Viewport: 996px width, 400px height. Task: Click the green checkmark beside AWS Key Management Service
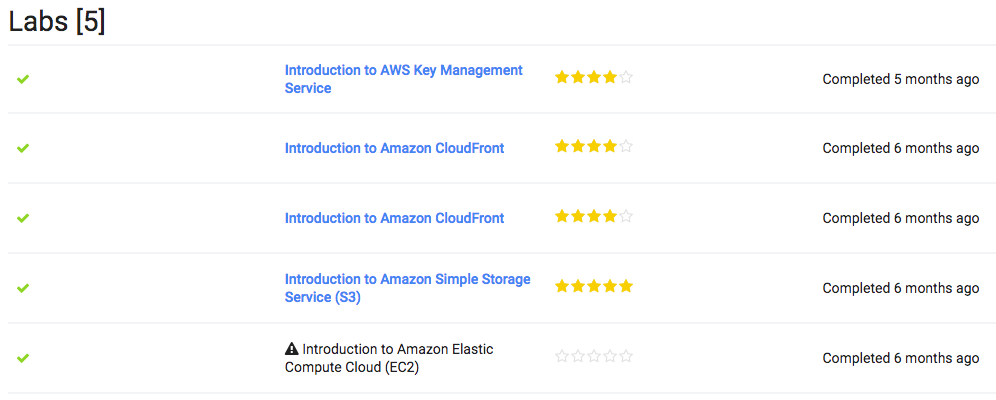23,79
